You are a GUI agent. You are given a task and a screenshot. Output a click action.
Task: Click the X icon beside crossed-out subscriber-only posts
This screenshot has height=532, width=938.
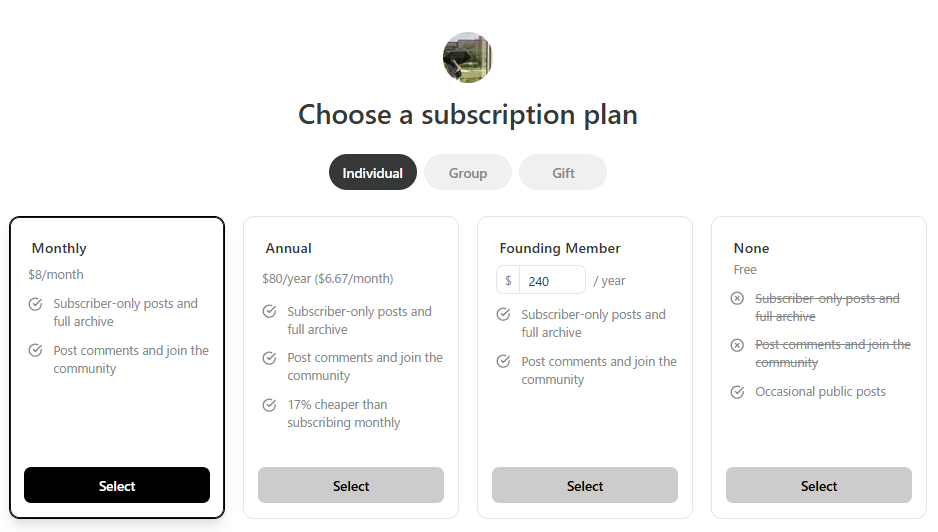point(737,298)
